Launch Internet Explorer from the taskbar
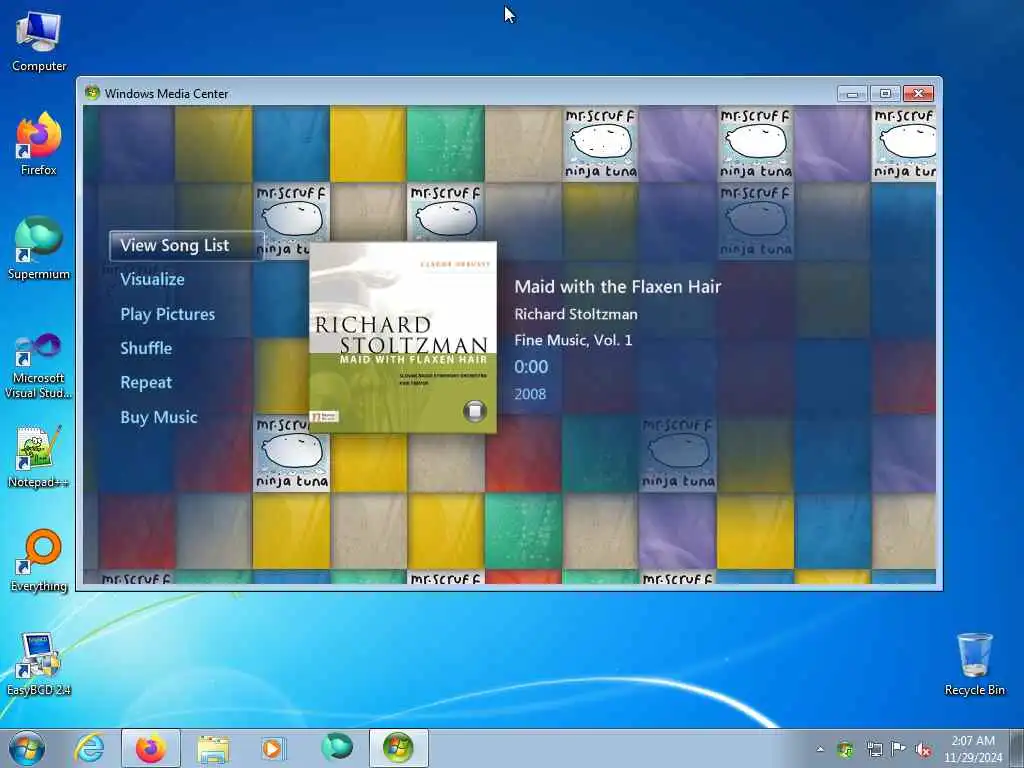The height and width of the screenshot is (768, 1024). pyautogui.click(x=89, y=748)
